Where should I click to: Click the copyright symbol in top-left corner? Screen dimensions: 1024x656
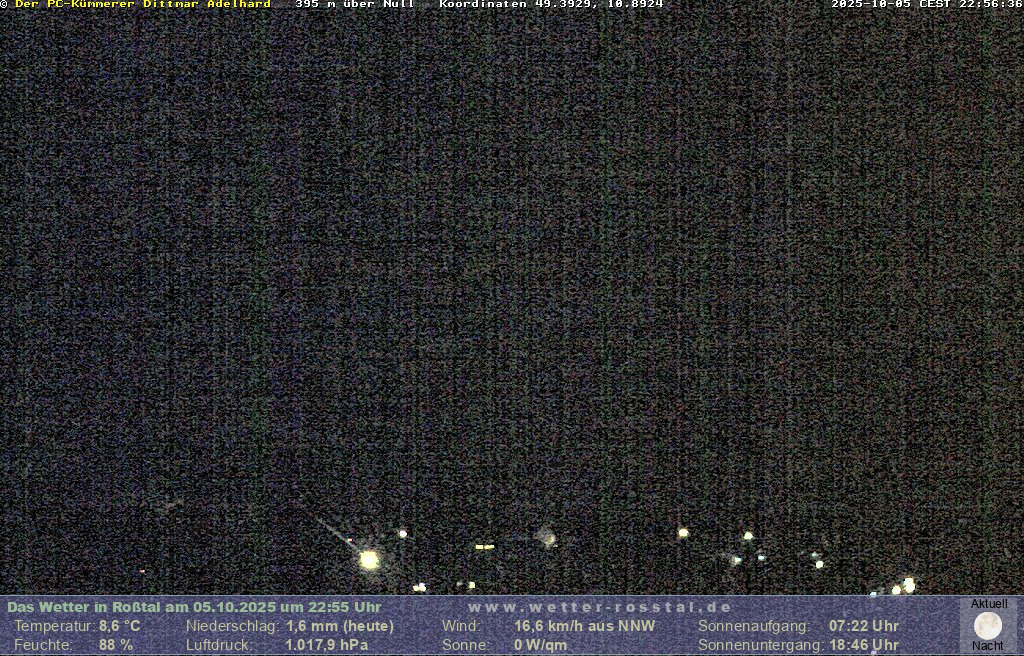(x=4, y=4)
